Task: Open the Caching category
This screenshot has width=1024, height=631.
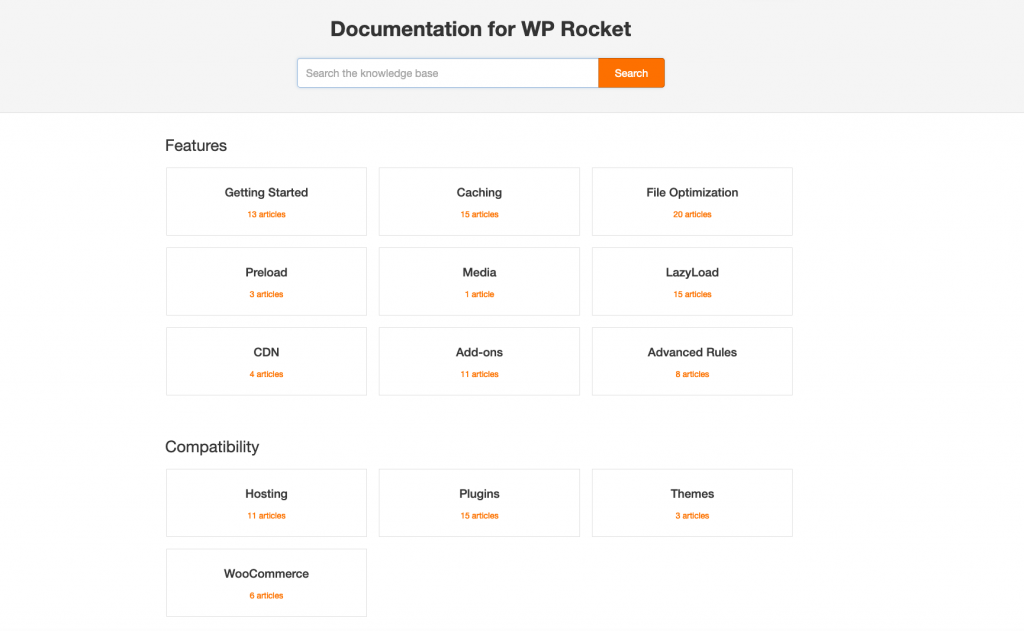Action: pyautogui.click(x=479, y=192)
